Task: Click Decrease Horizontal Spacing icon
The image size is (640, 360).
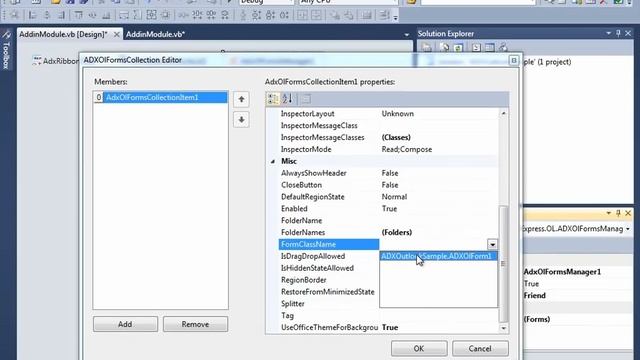Action: pyautogui.click(x=211, y=15)
